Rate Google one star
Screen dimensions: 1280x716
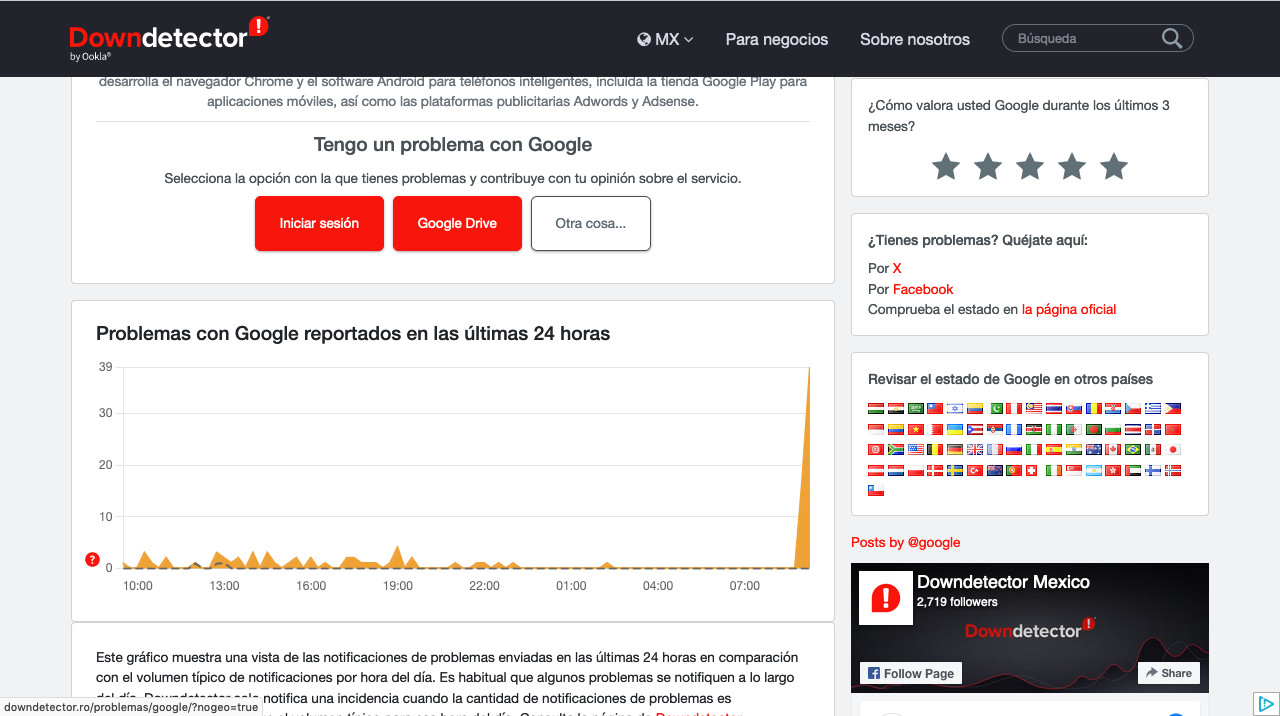[x=946, y=167]
